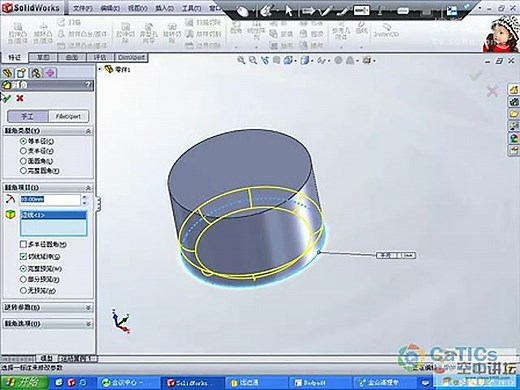Click the Section View icon

coord(276,60)
